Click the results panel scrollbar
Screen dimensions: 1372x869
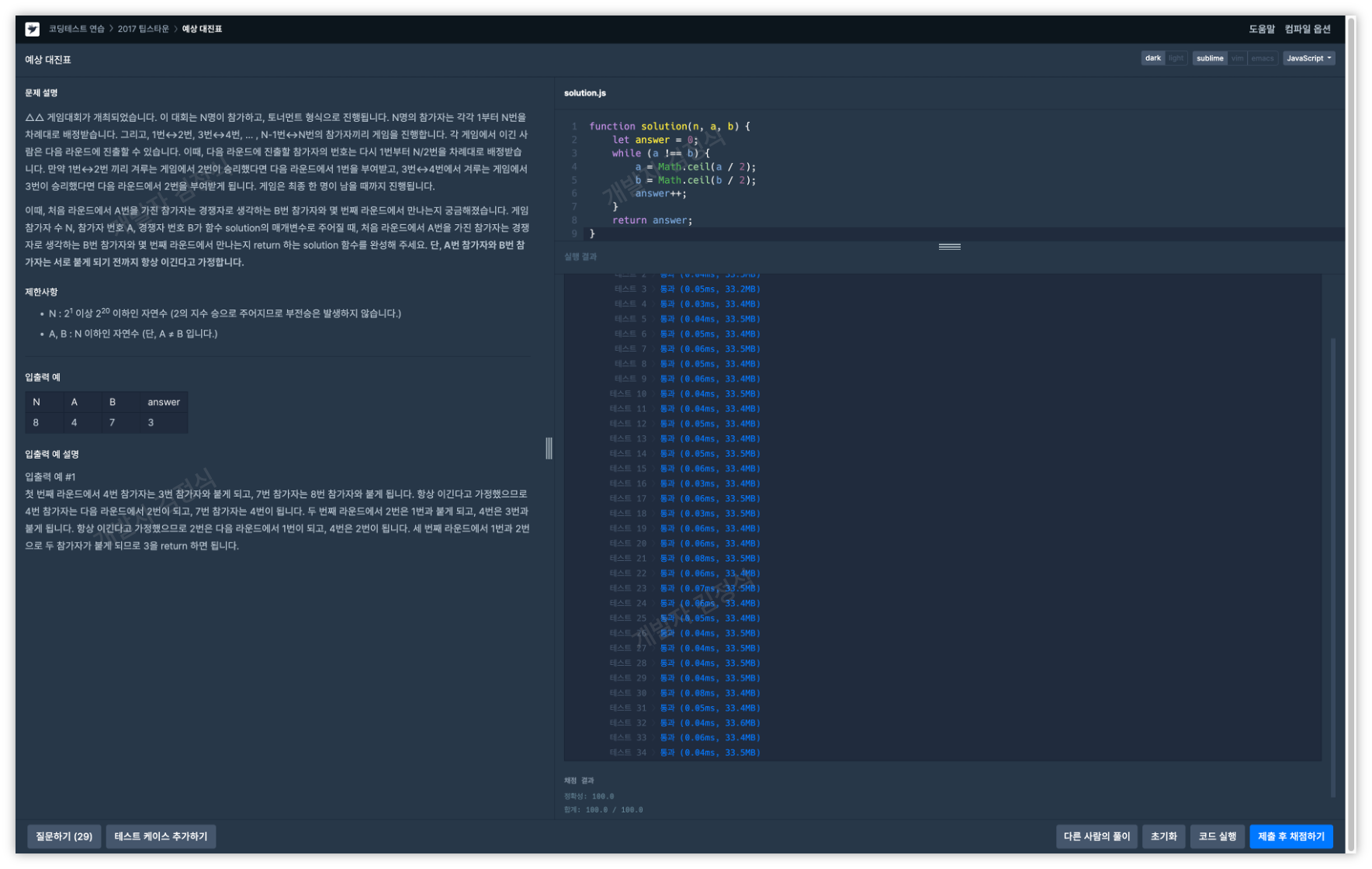pyautogui.click(x=1333, y=566)
